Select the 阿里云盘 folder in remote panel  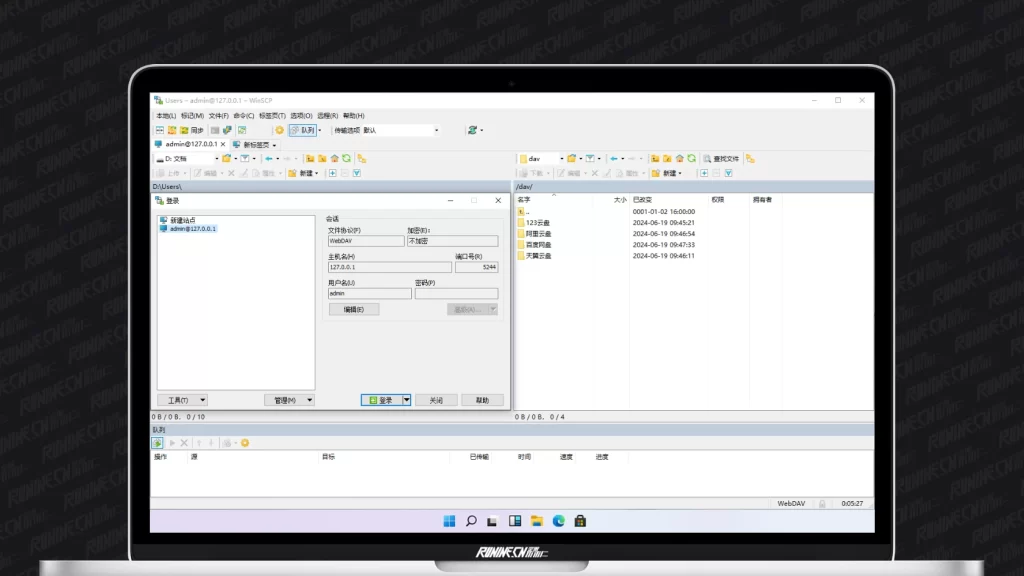538,233
